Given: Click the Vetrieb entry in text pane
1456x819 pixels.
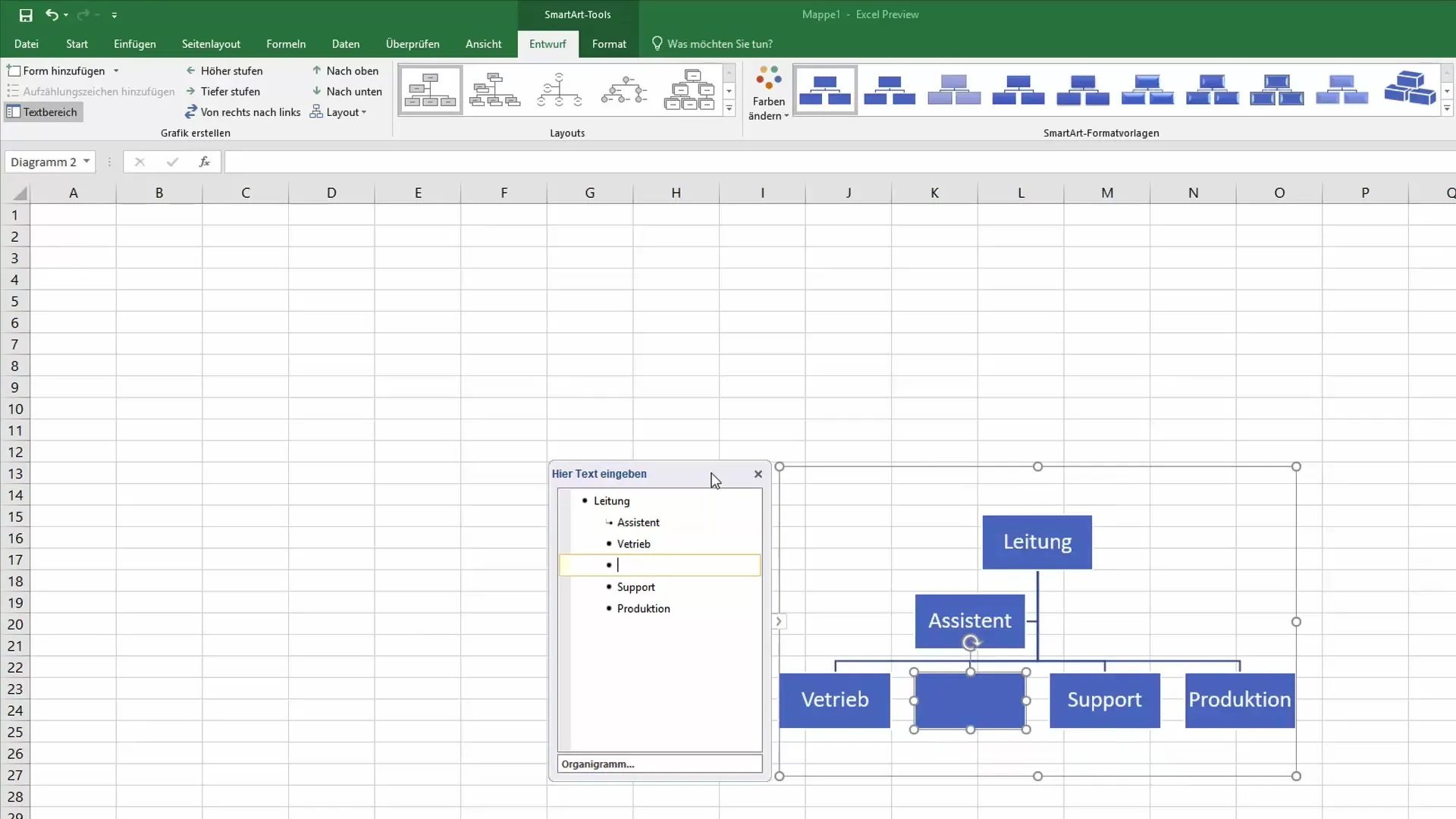Looking at the screenshot, I should tap(633, 544).
